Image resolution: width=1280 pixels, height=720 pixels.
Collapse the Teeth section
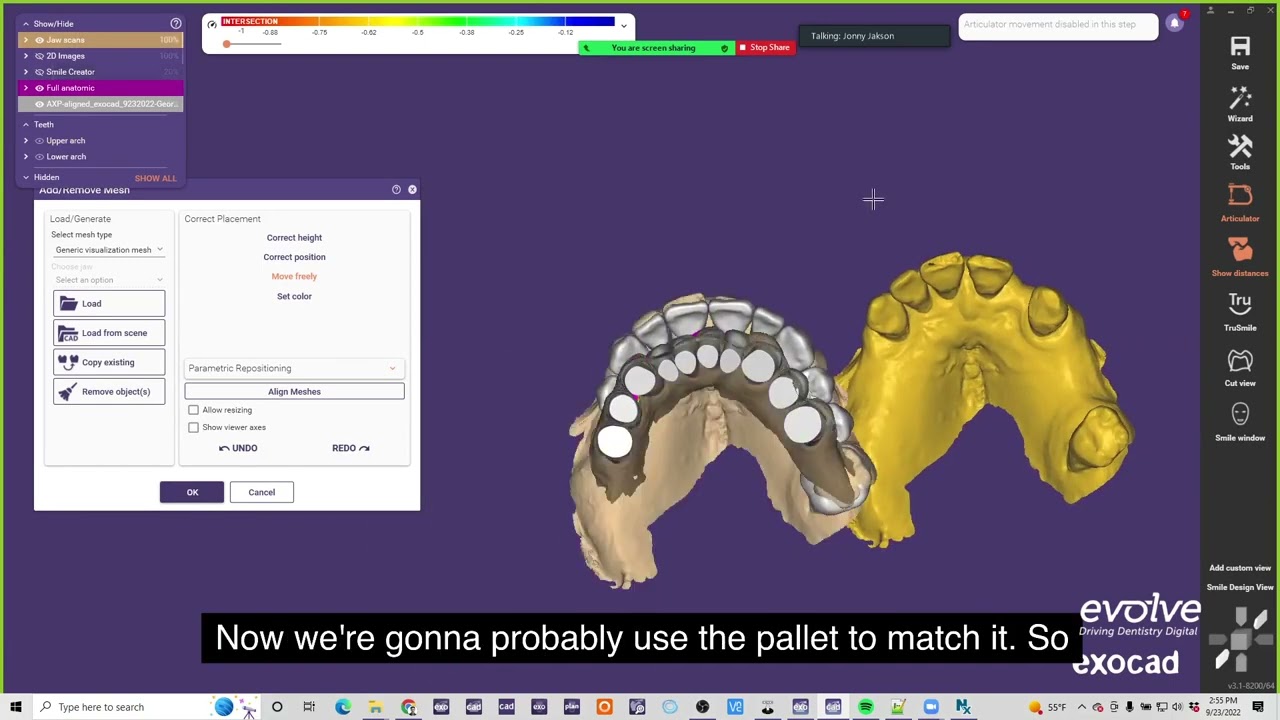[26, 125]
